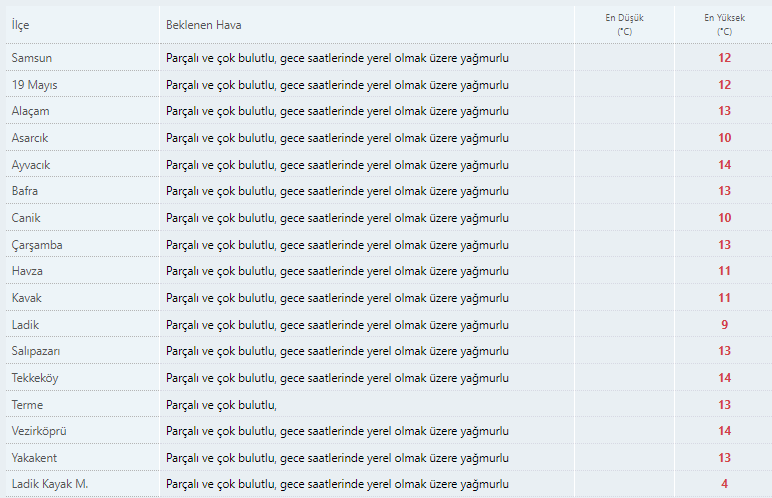Select the Ladik Kayak M. row name

[x=50, y=484]
